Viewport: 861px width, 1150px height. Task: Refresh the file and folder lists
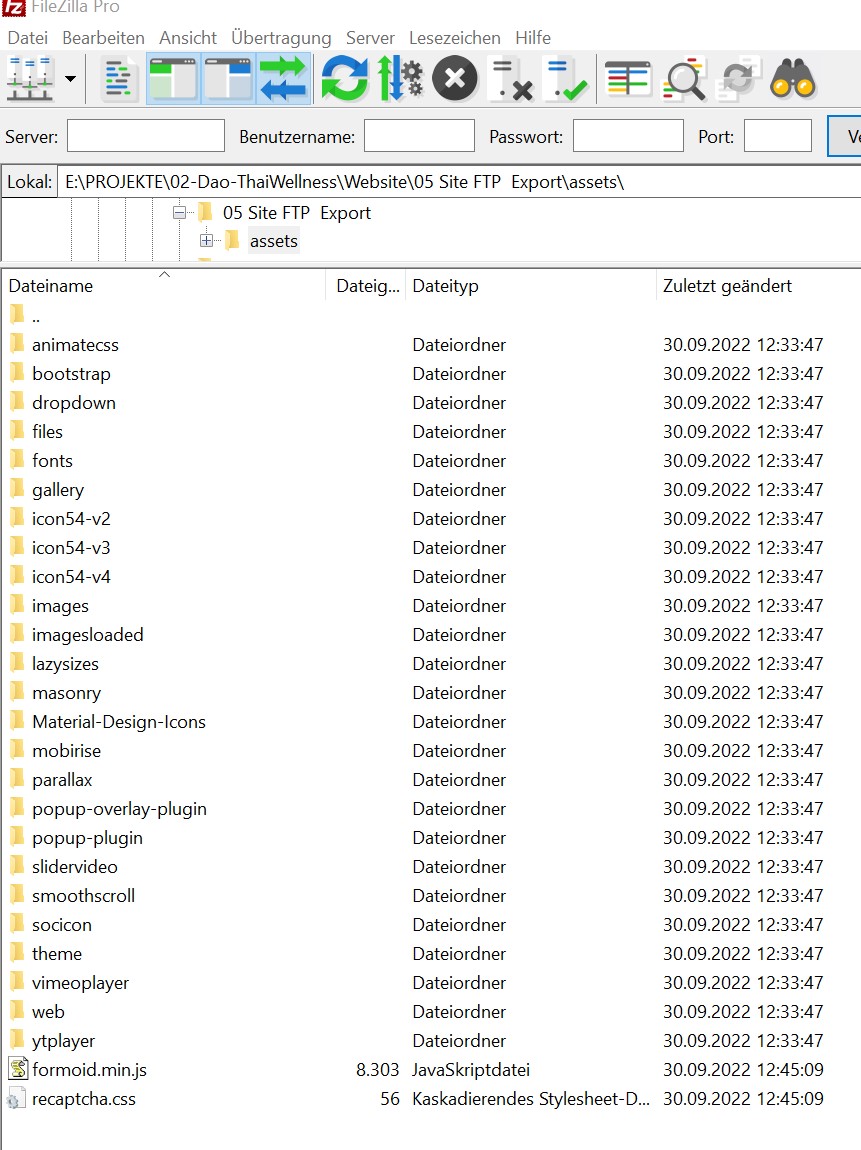[x=344, y=79]
